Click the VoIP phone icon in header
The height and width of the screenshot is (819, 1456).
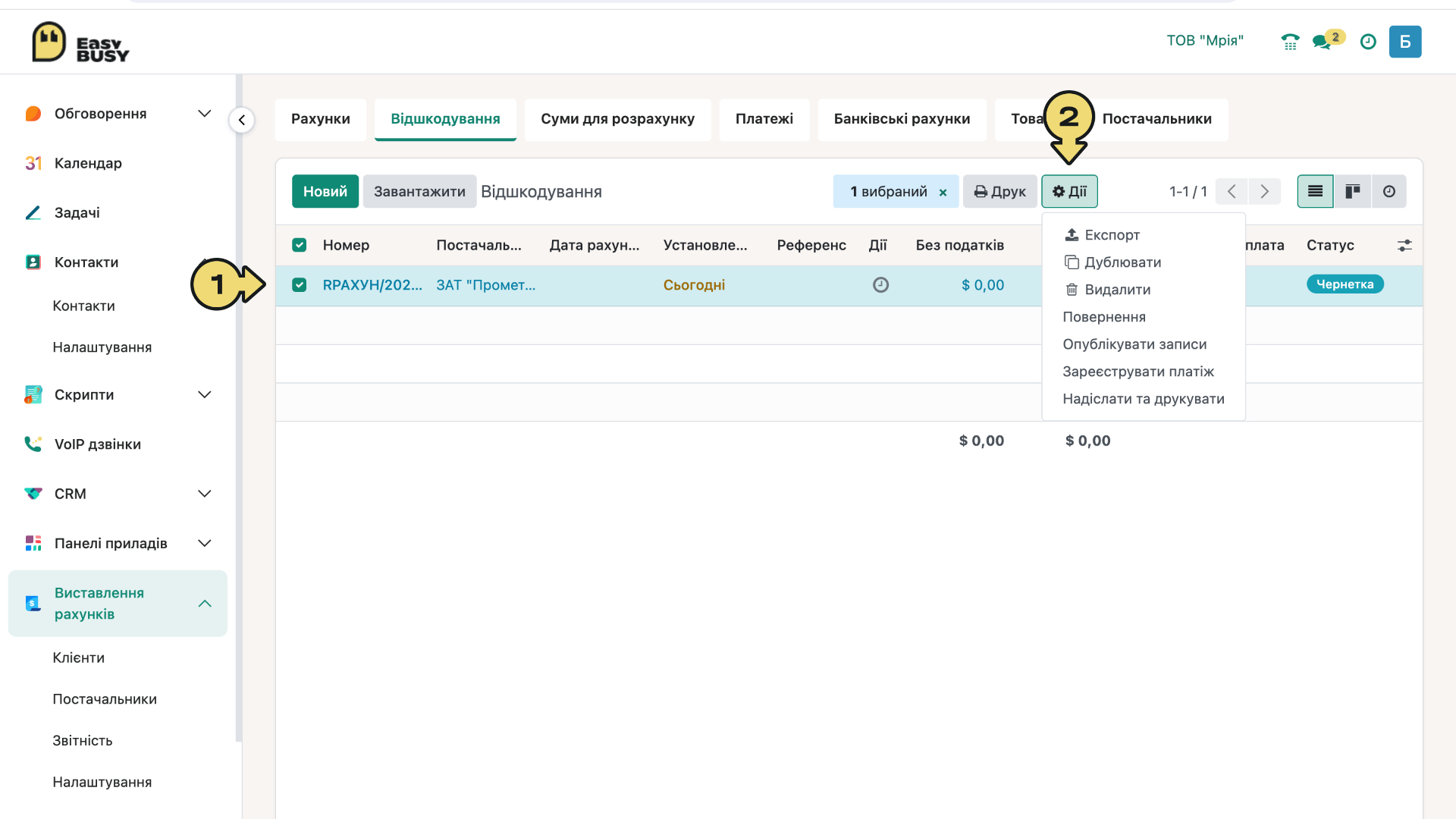(x=1290, y=42)
